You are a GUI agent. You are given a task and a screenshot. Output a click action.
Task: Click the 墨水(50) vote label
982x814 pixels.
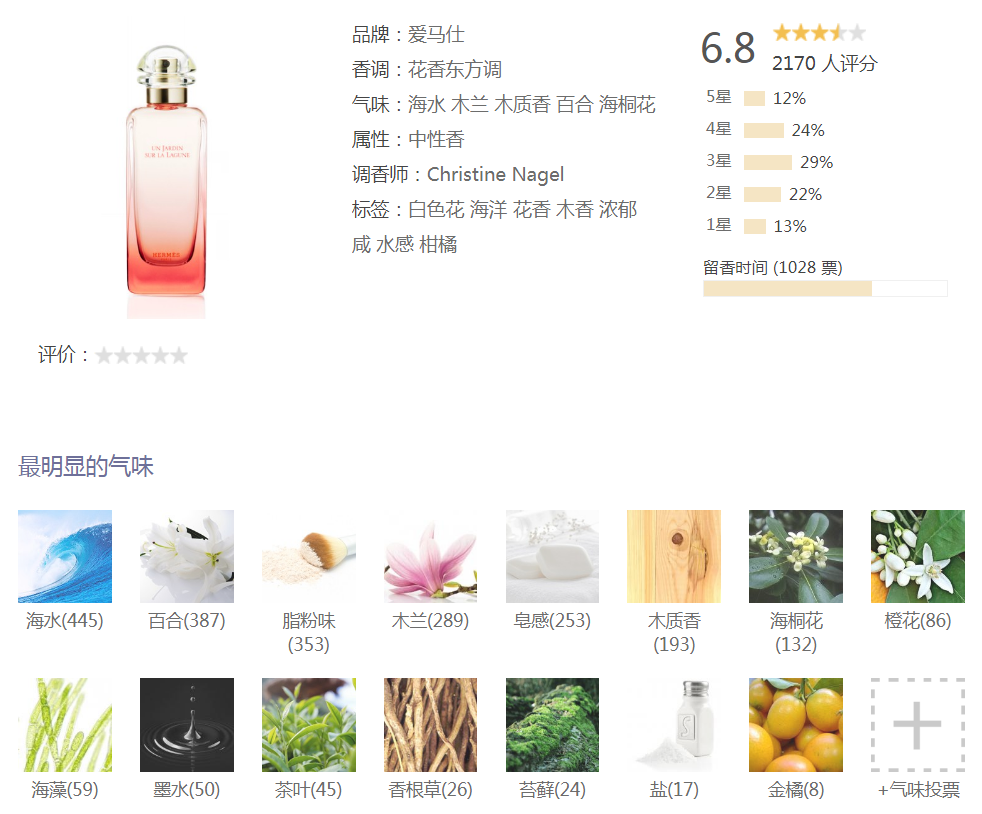click(187, 790)
